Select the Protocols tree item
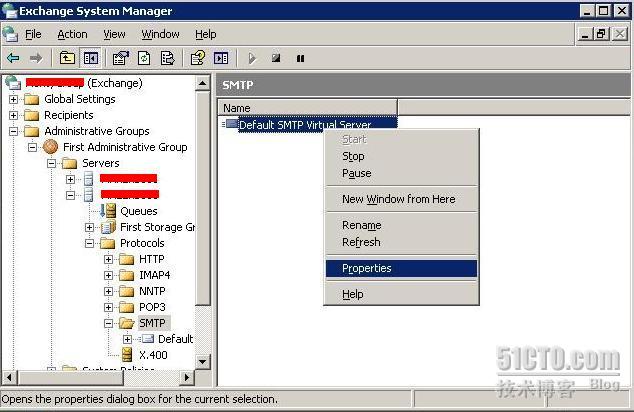Viewport: 634px width, 412px height. click(142, 243)
